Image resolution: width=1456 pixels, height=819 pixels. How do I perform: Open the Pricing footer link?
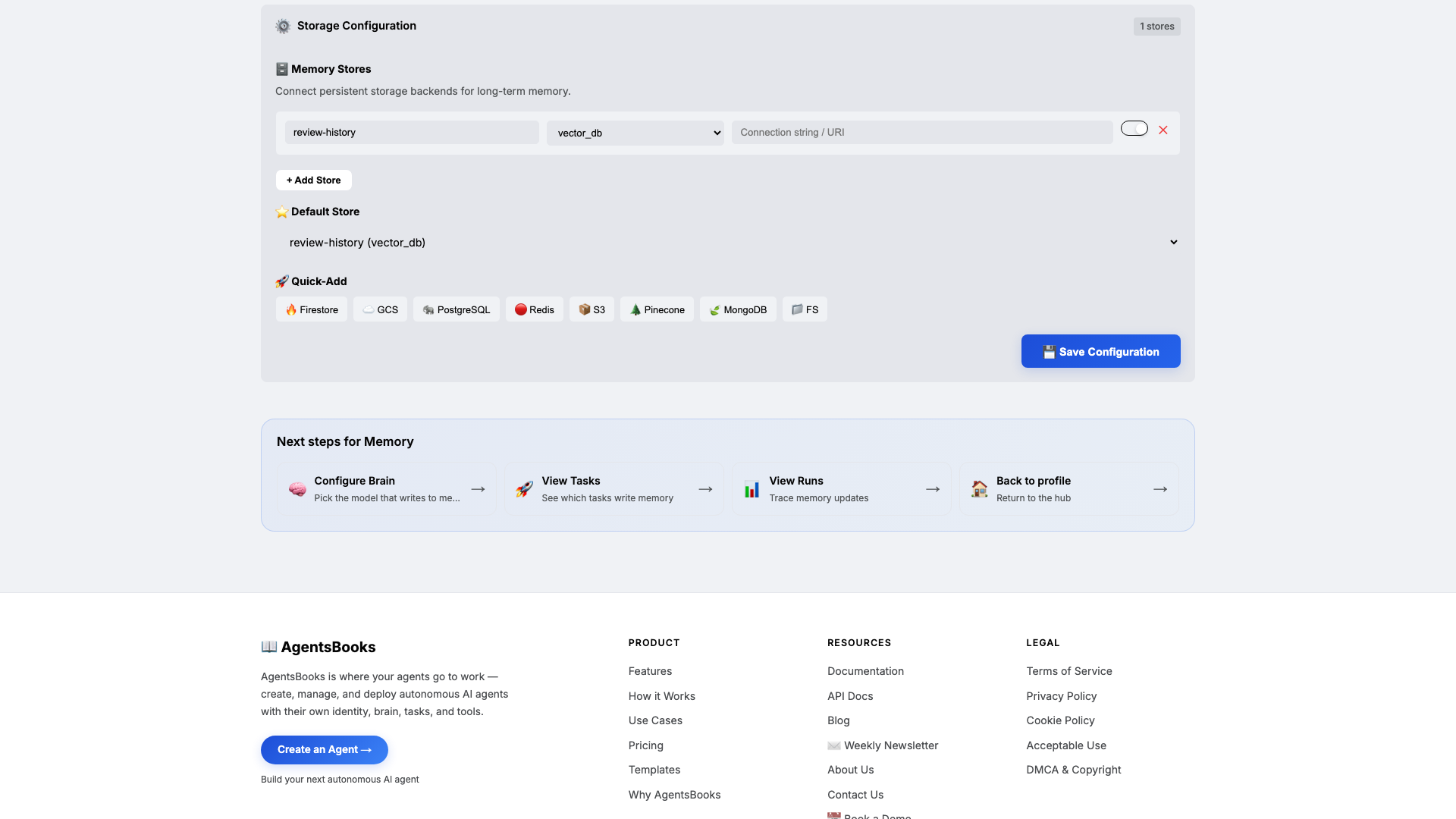tap(646, 745)
